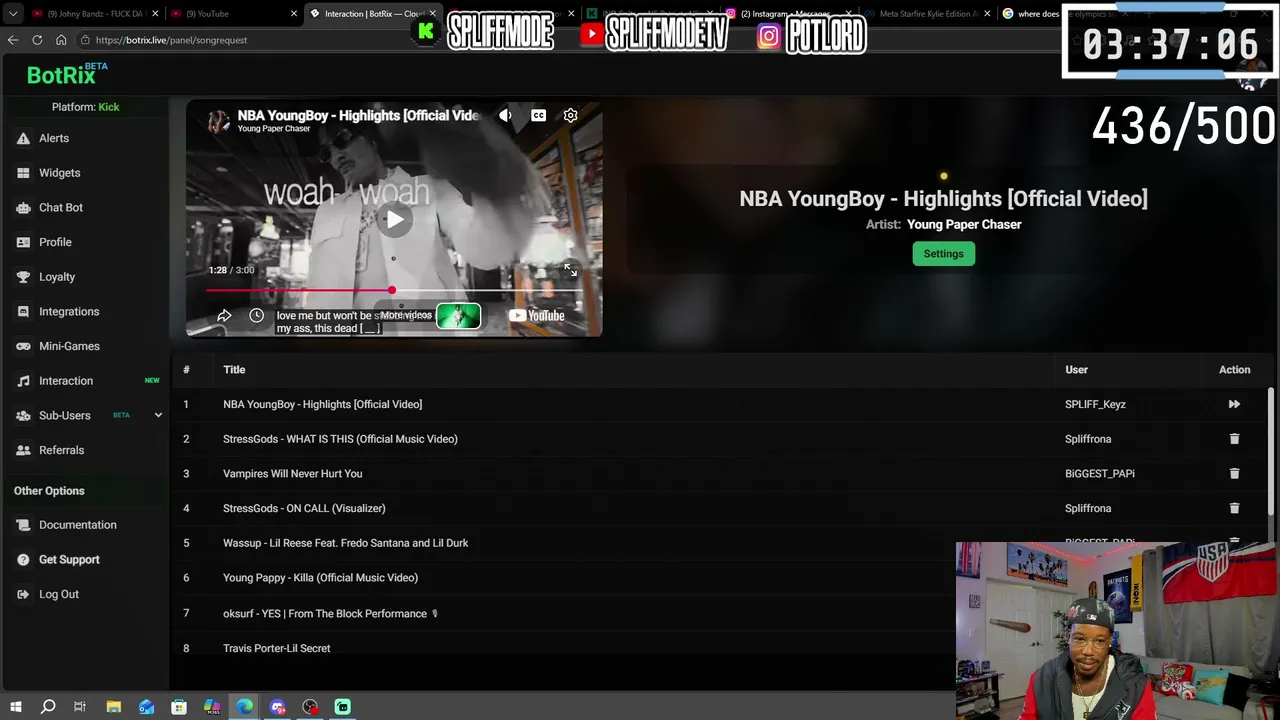Click Young Paper Chaser channel name in player
The height and width of the screenshot is (720, 1280).
pyautogui.click(x=274, y=129)
